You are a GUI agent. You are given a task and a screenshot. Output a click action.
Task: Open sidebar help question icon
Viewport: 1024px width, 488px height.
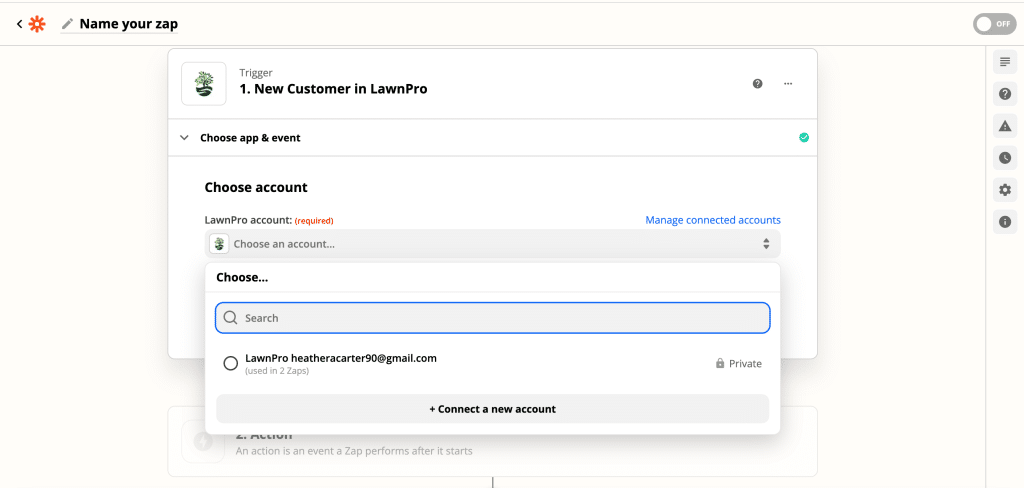pyautogui.click(x=1005, y=94)
